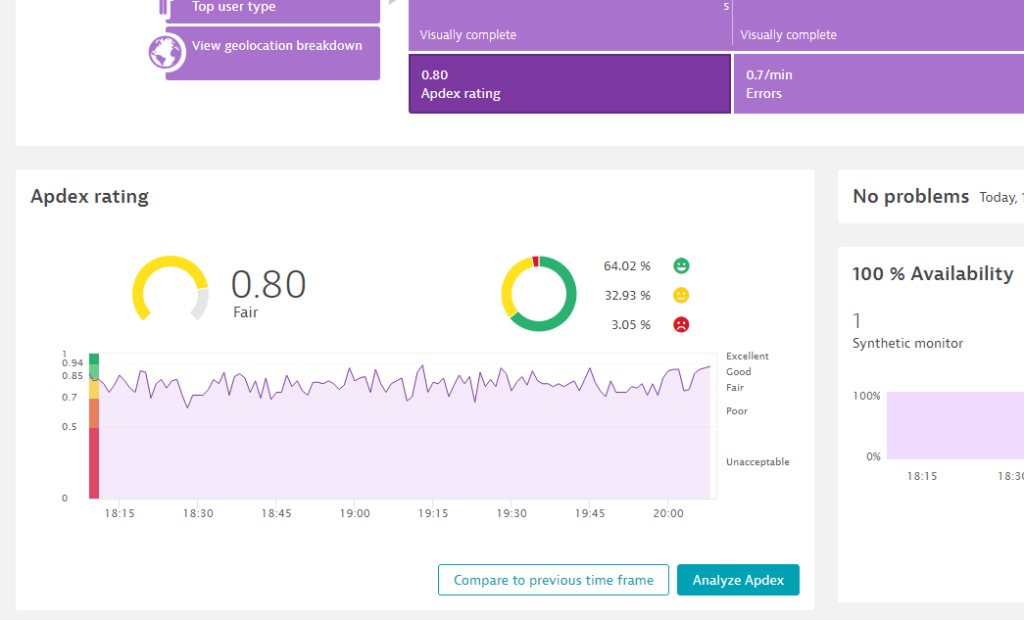Click the Top user type button
The height and width of the screenshot is (620, 1024).
[272, 8]
